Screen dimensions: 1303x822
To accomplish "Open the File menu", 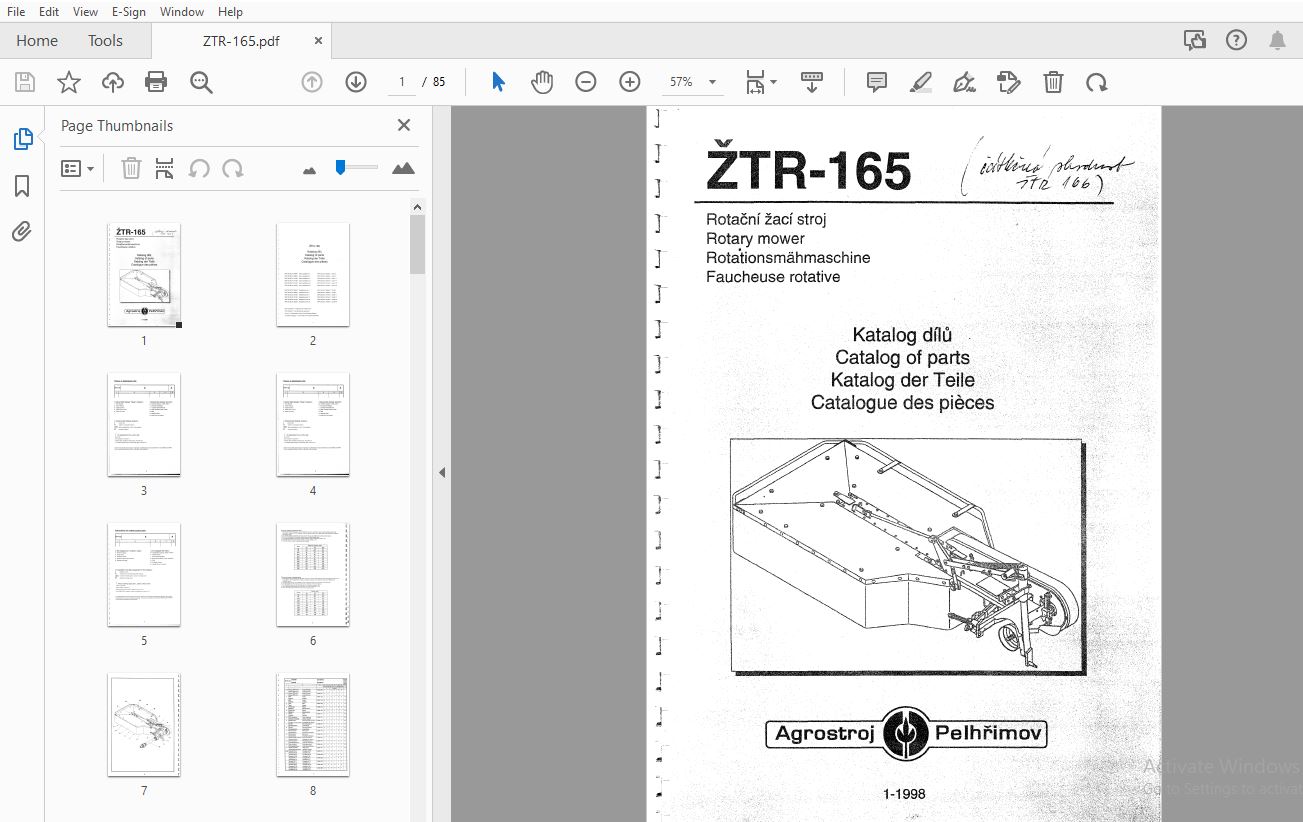I will pyautogui.click(x=16, y=11).
